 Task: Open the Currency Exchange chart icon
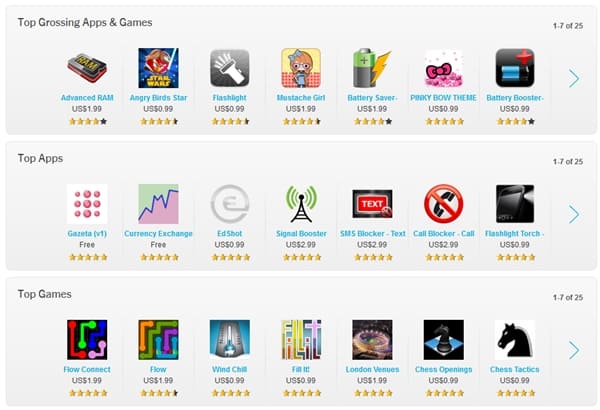(x=158, y=204)
